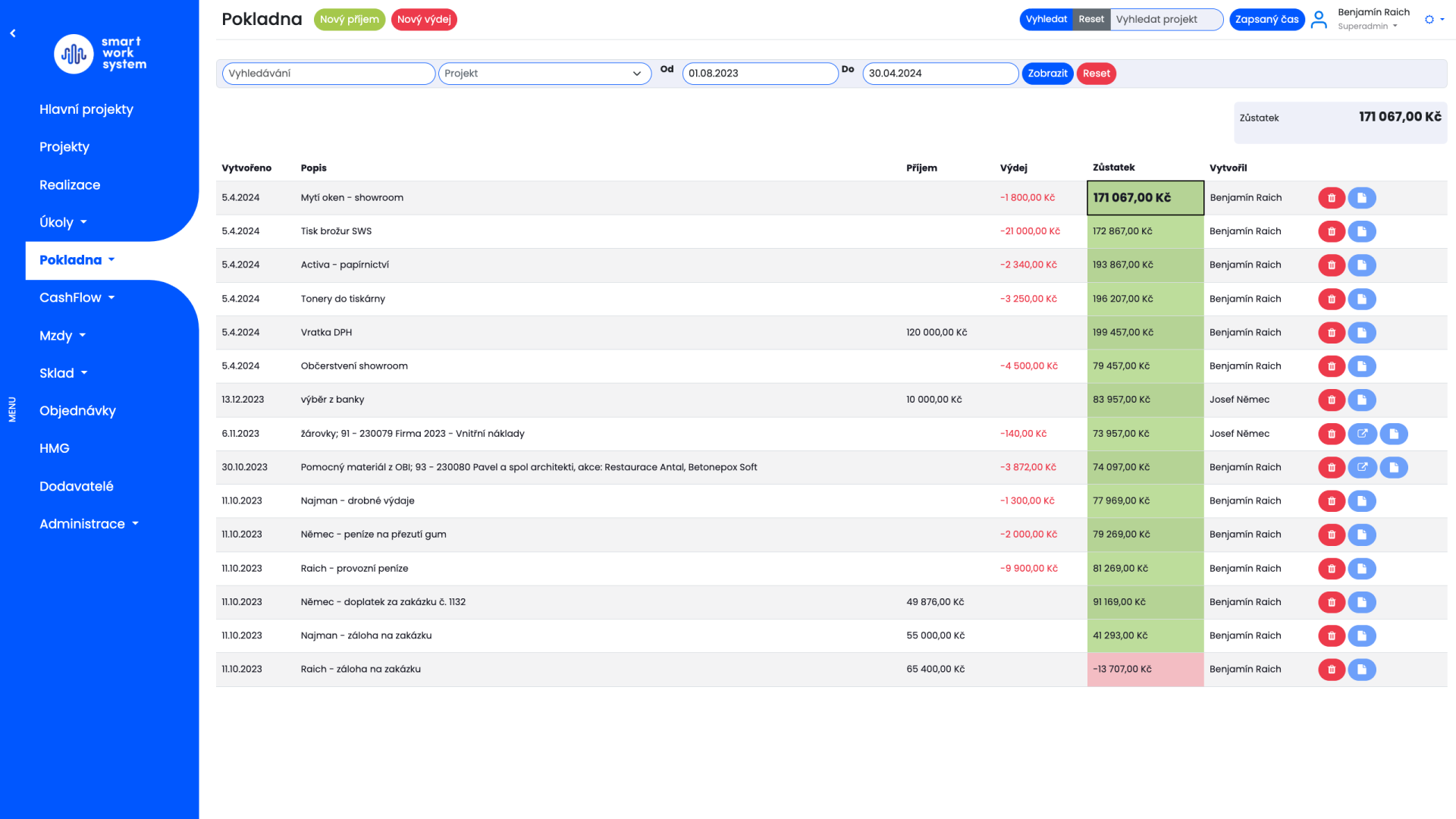The height and width of the screenshot is (819, 1456).
Task: Click the Od date field
Action: [x=759, y=74]
